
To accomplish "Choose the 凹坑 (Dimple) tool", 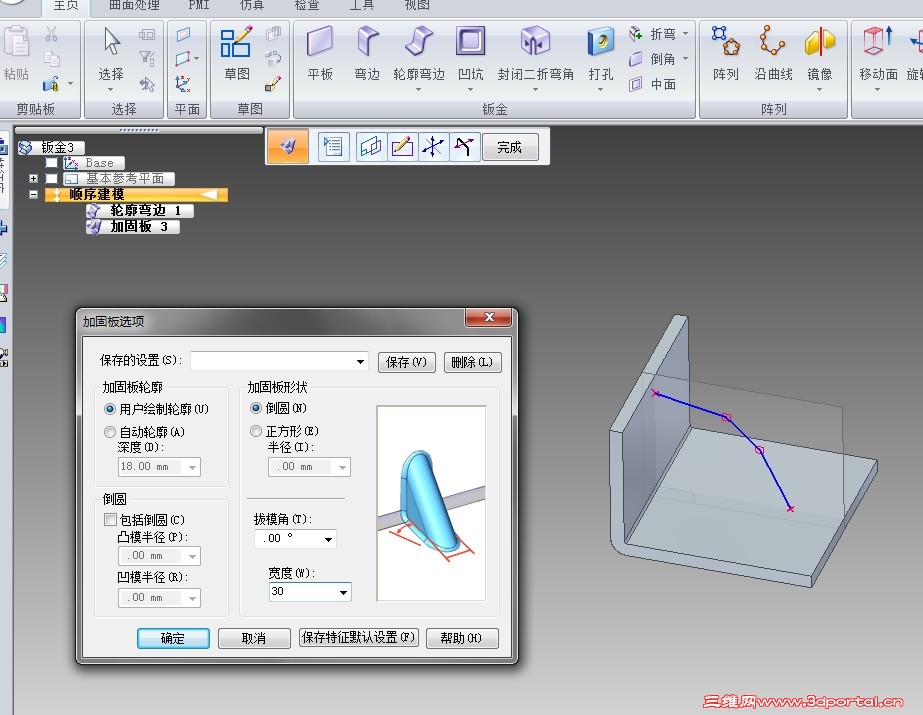I will [470, 58].
